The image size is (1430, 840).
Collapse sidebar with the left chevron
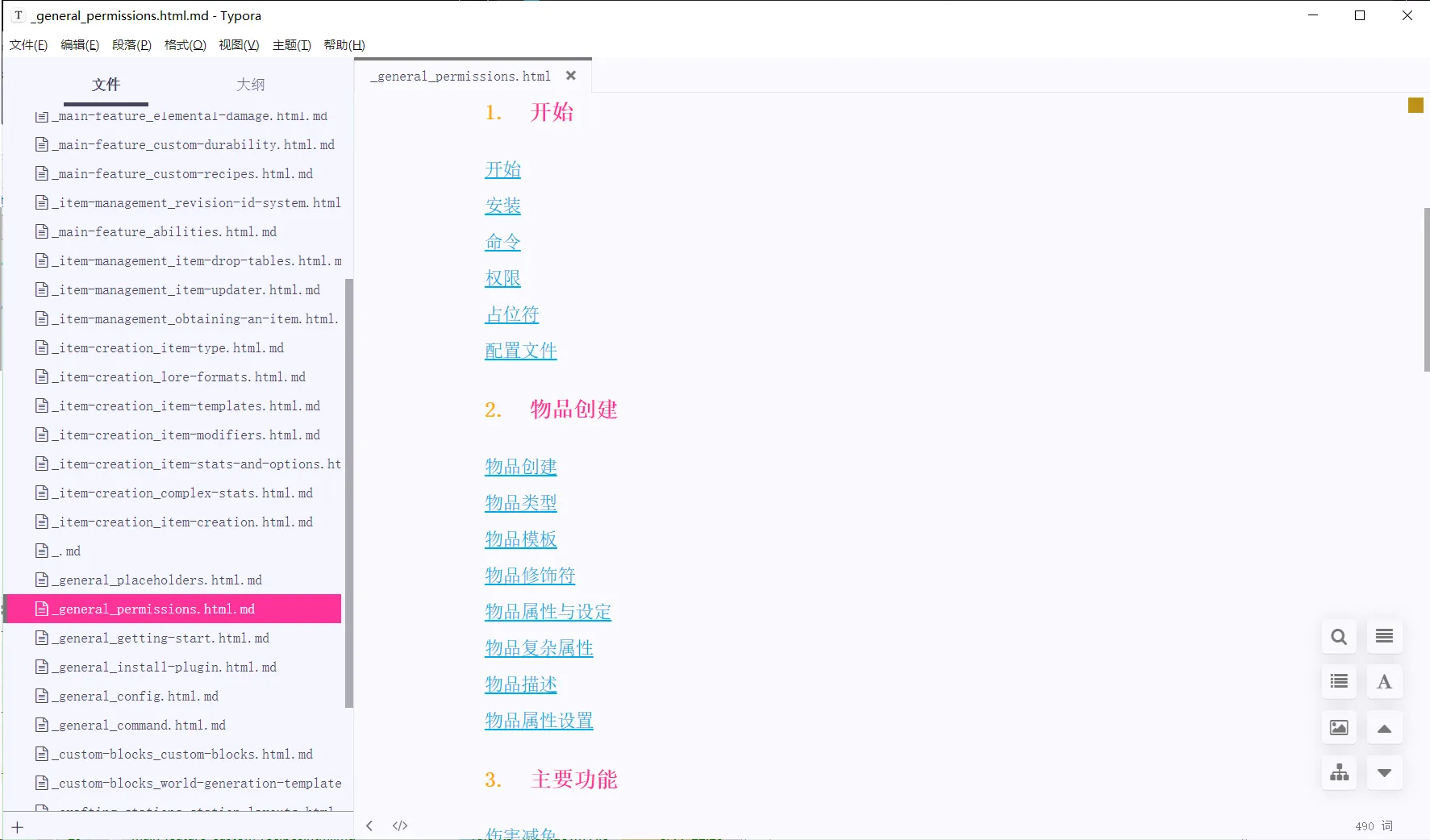[x=369, y=825]
